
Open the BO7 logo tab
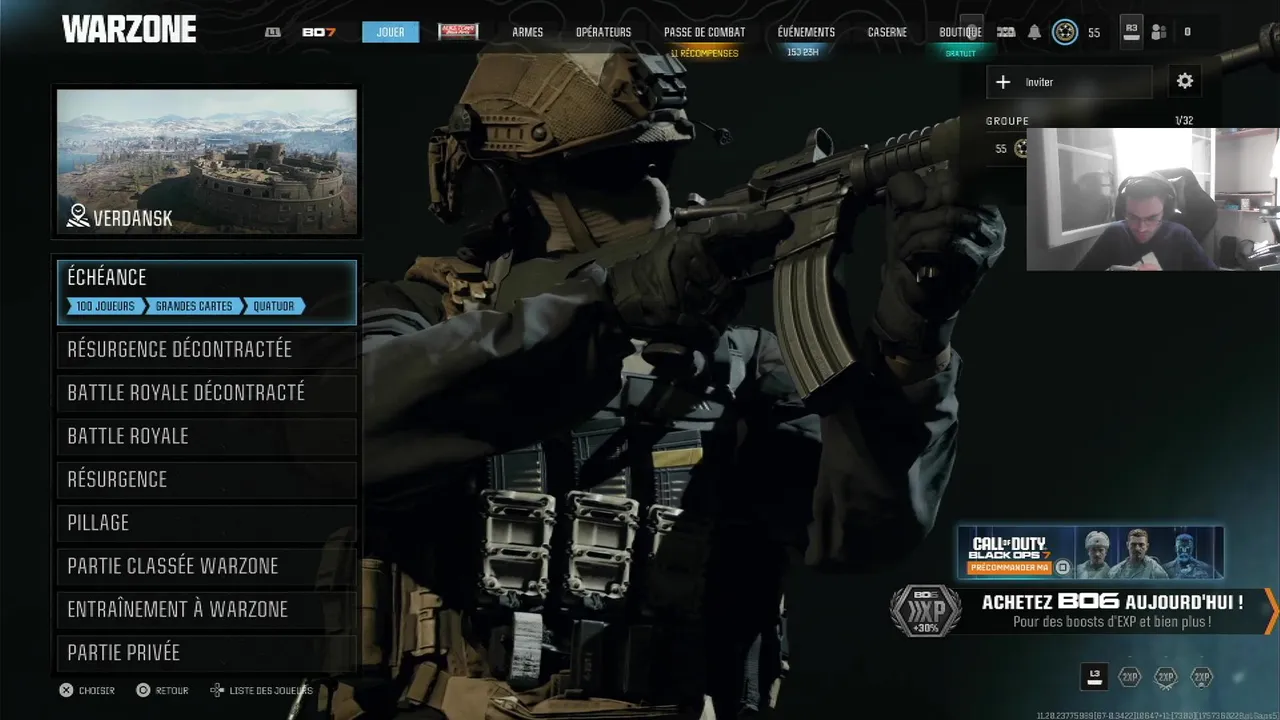tap(319, 32)
